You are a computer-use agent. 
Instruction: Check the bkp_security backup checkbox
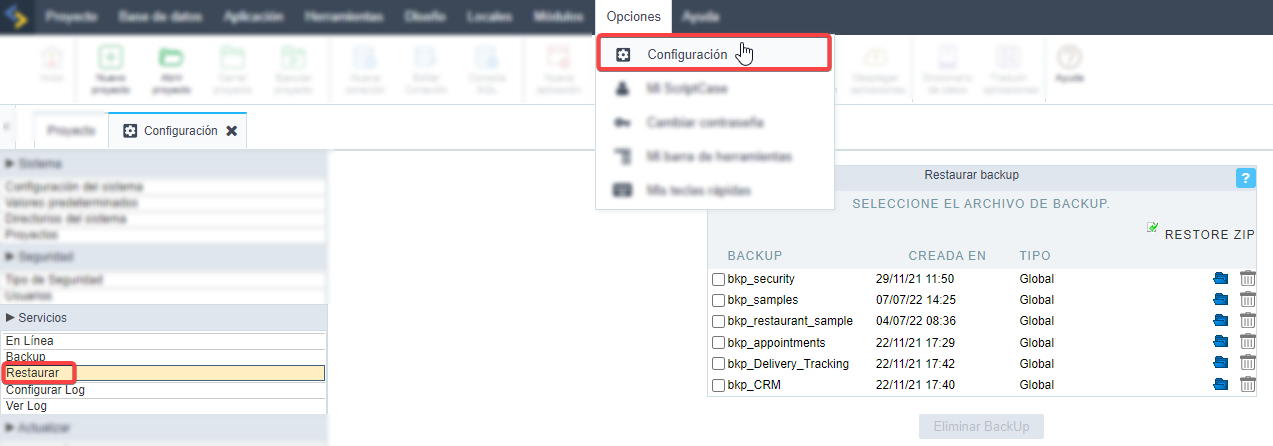(x=718, y=279)
